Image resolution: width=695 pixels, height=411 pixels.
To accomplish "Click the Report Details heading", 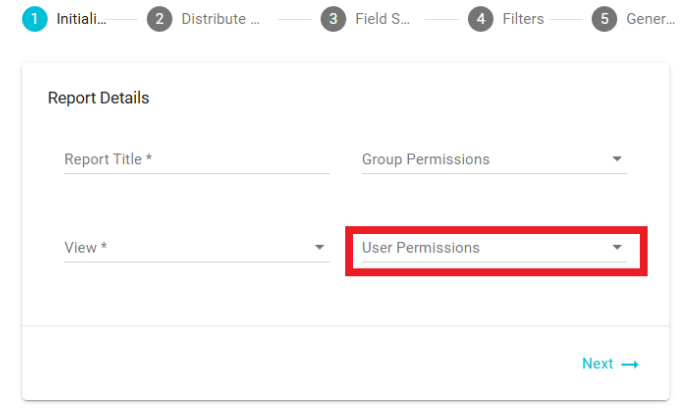I will (x=98, y=98).
